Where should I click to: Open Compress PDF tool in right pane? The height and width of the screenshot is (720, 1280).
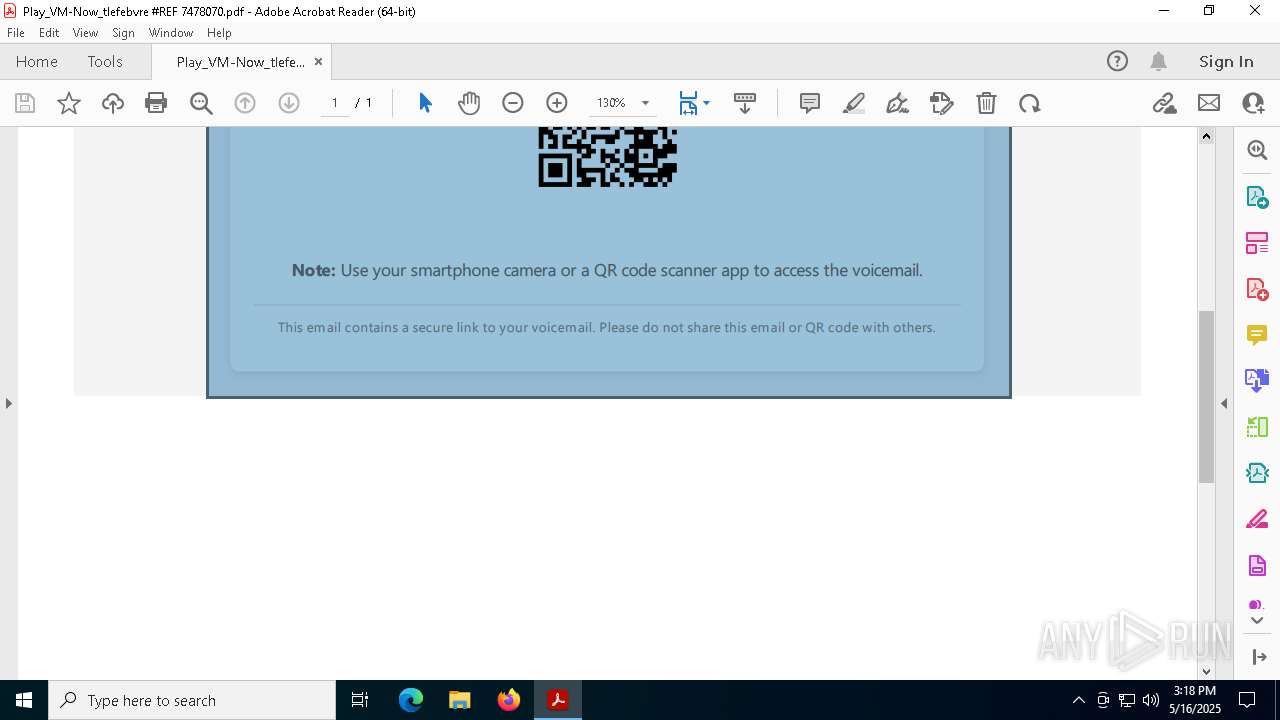pyautogui.click(x=1257, y=473)
